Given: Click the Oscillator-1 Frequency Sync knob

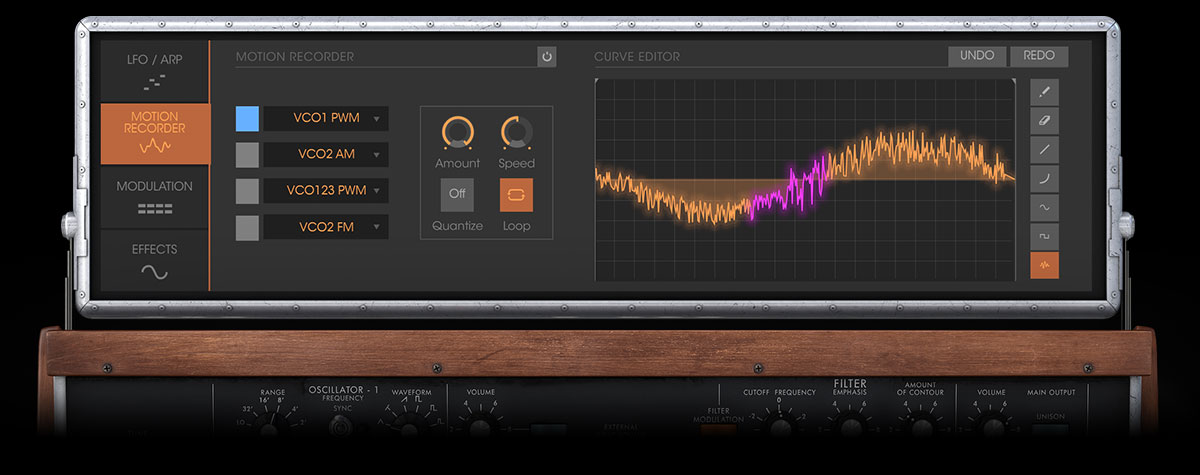Looking at the screenshot, I should click(339, 427).
